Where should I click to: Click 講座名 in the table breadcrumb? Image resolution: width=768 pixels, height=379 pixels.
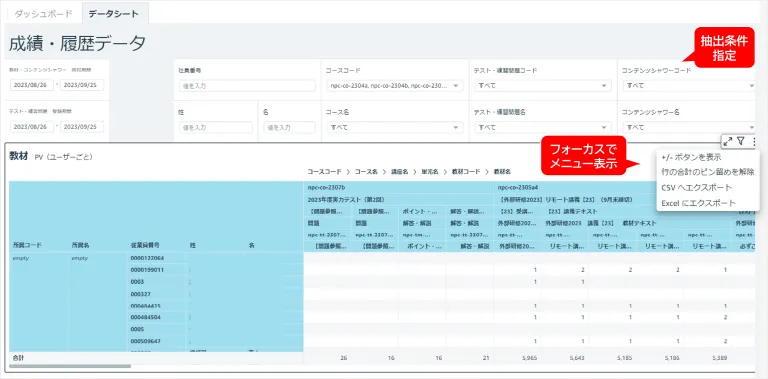pyautogui.click(x=400, y=172)
